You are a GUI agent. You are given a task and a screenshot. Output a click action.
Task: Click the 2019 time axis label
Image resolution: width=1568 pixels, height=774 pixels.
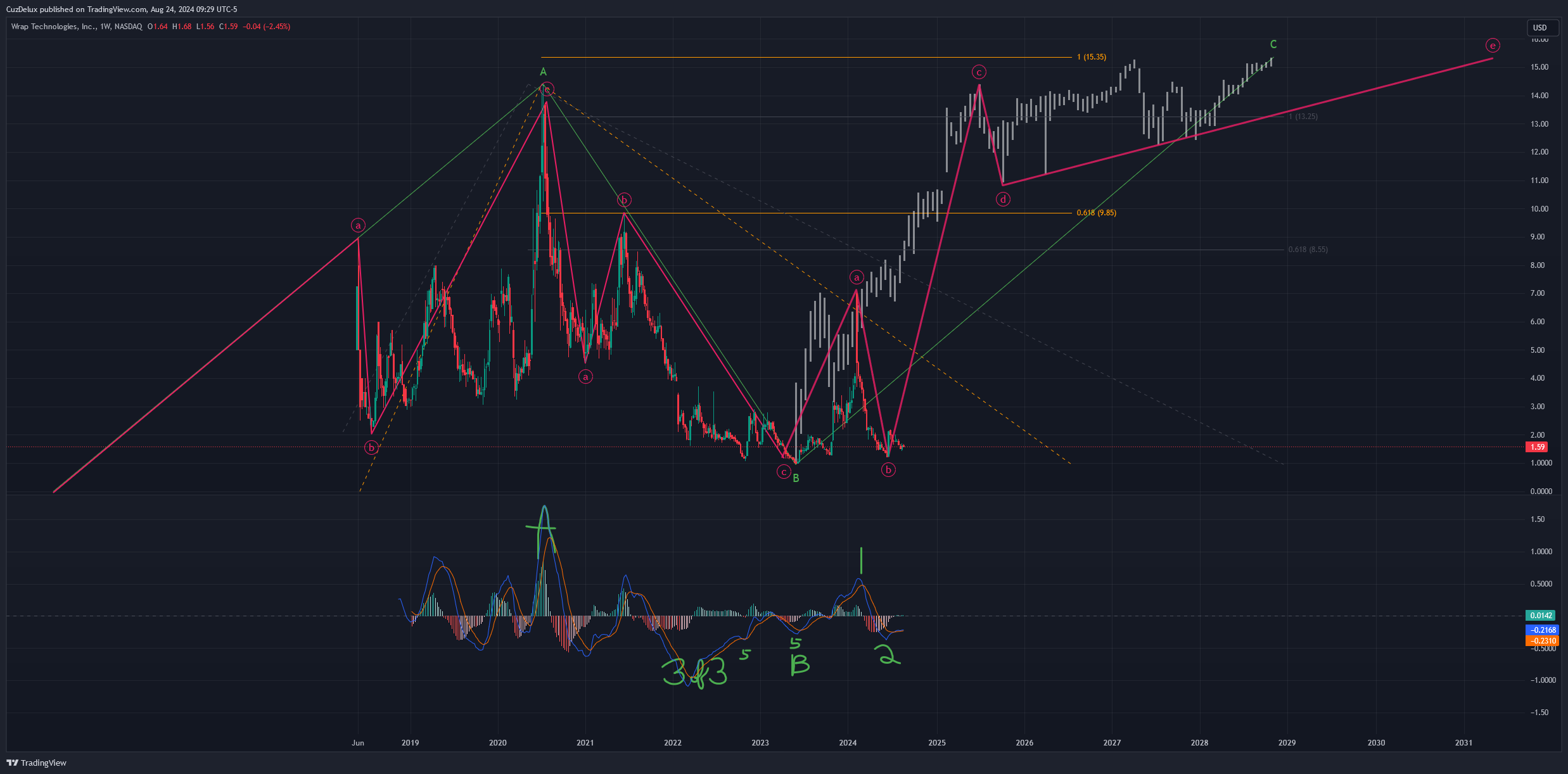(x=410, y=743)
